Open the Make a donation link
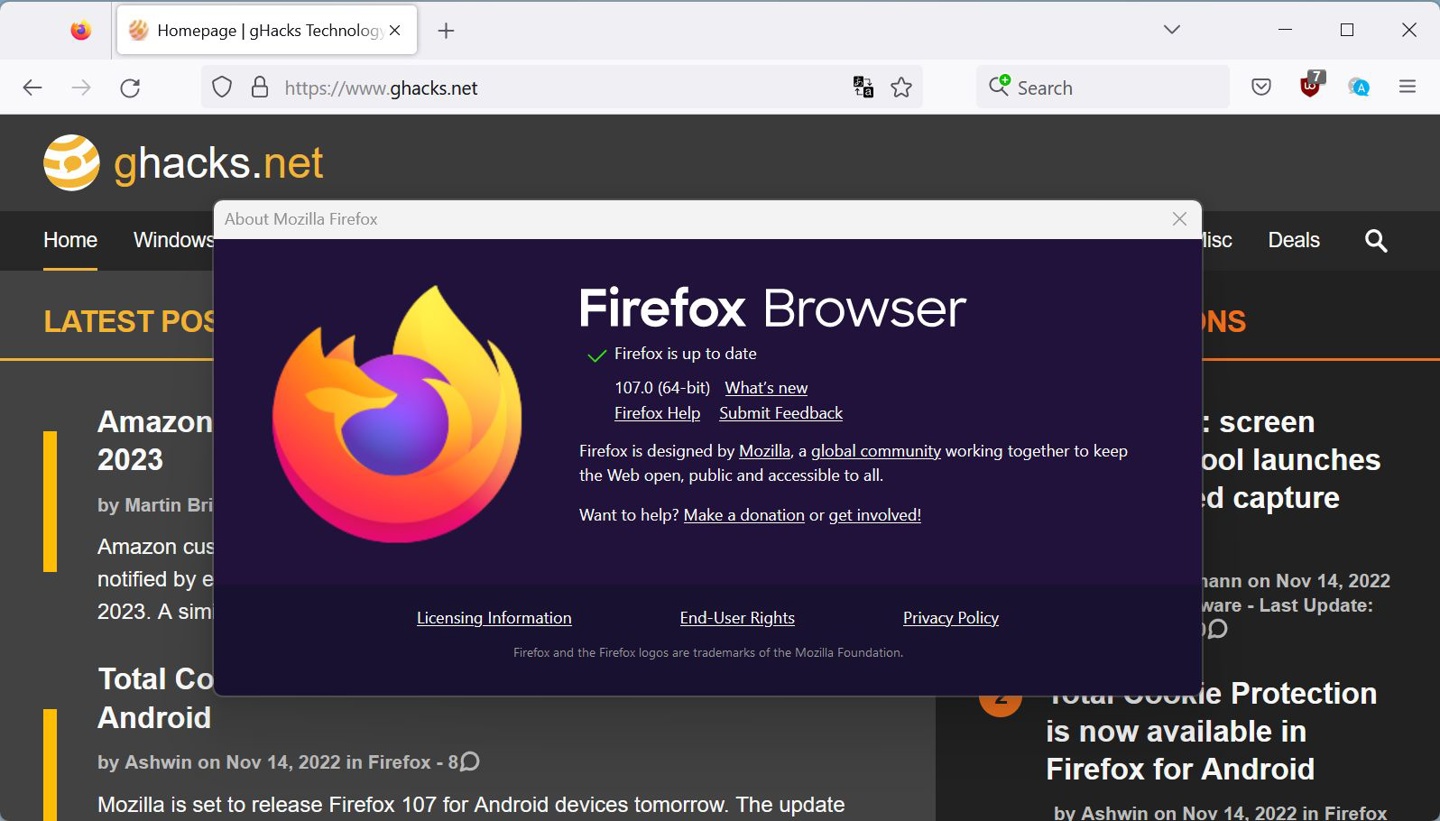The width and height of the screenshot is (1440, 821). click(744, 514)
